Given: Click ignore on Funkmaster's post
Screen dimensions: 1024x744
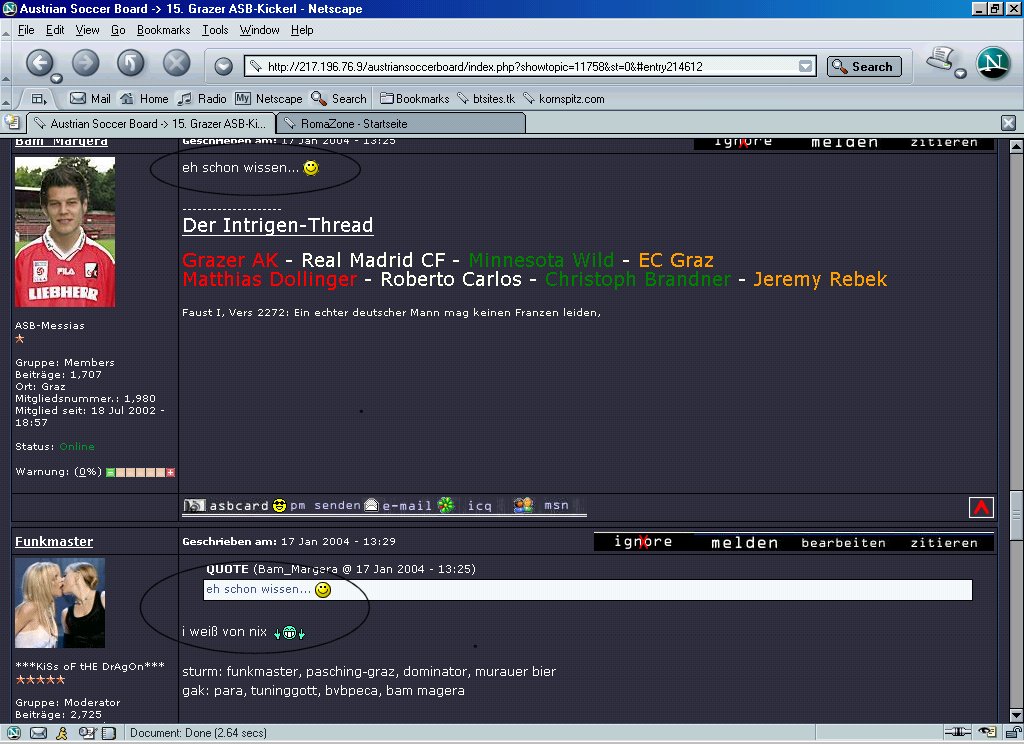Looking at the screenshot, I should coord(643,542).
